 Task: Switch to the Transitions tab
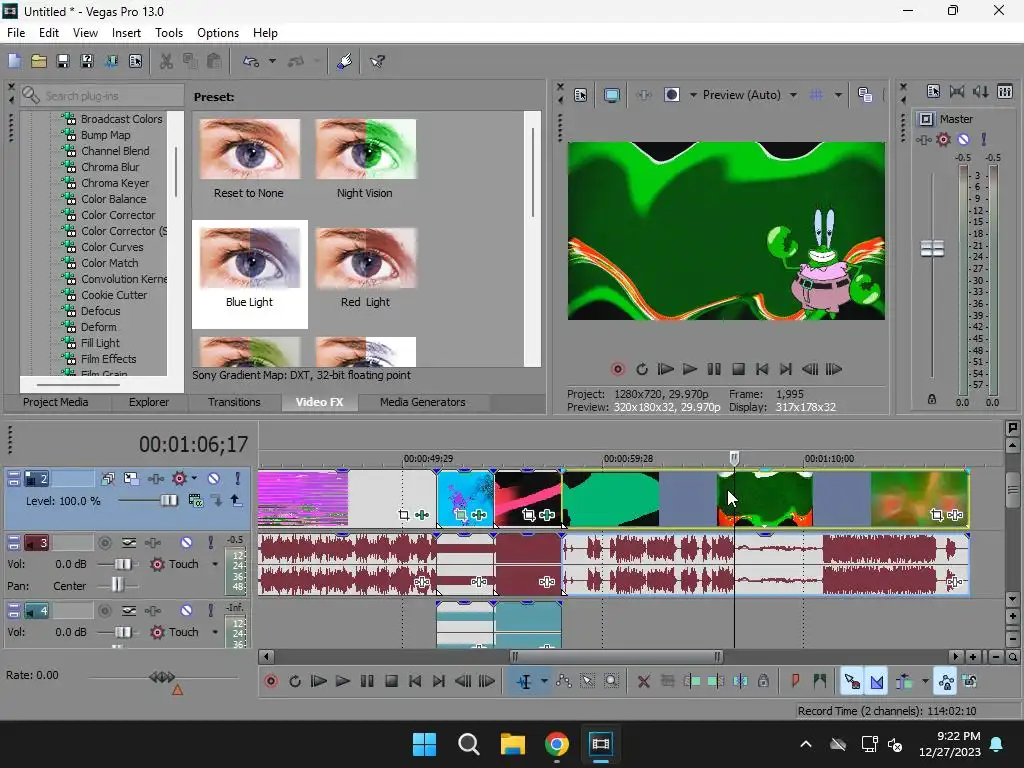tap(234, 402)
